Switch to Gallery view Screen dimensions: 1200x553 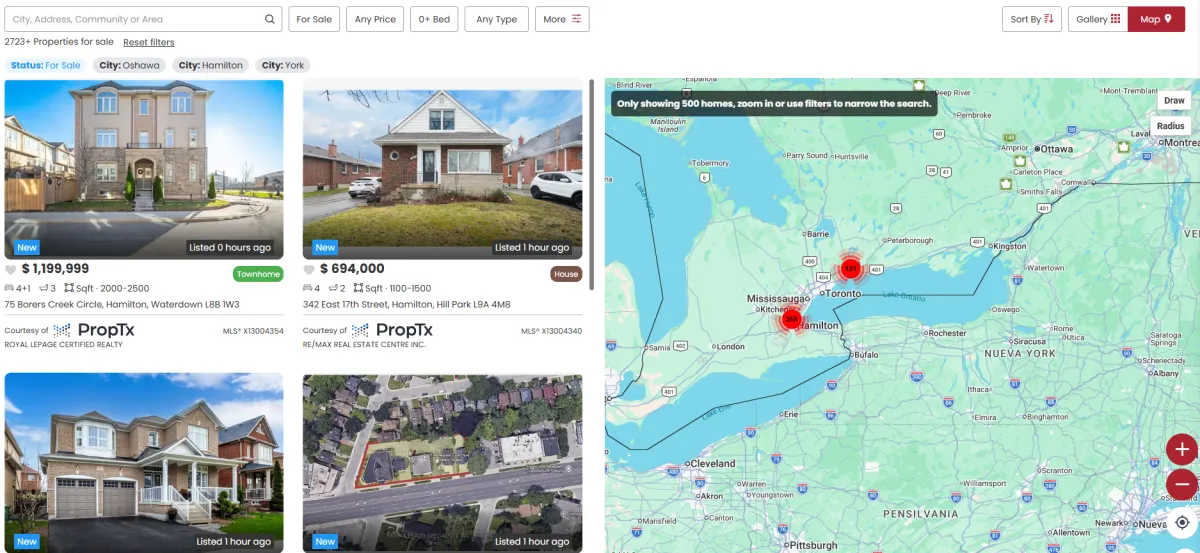pyautogui.click(x=1098, y=19)
